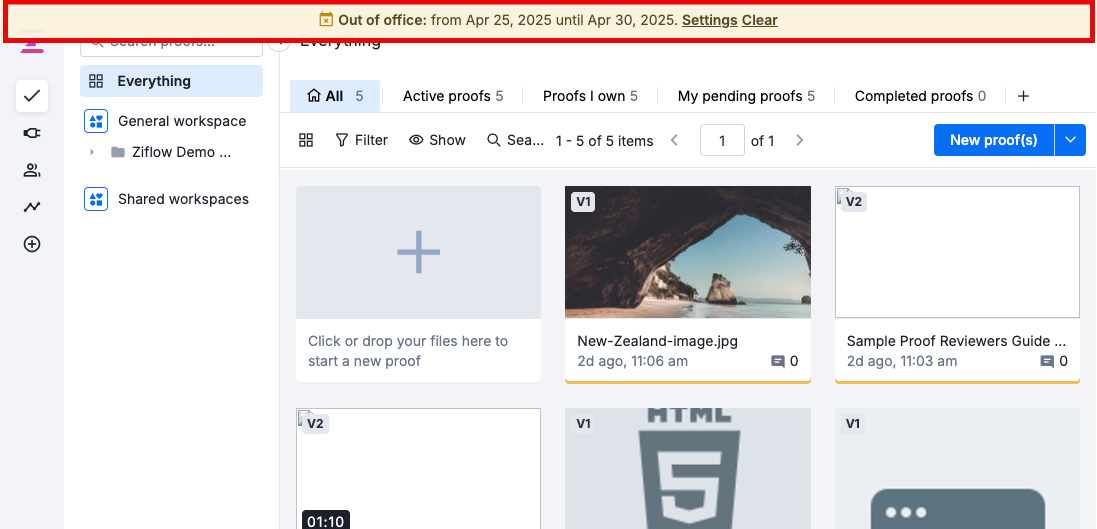Open the analytics trend-line icon in left rail

coord(32,207)
